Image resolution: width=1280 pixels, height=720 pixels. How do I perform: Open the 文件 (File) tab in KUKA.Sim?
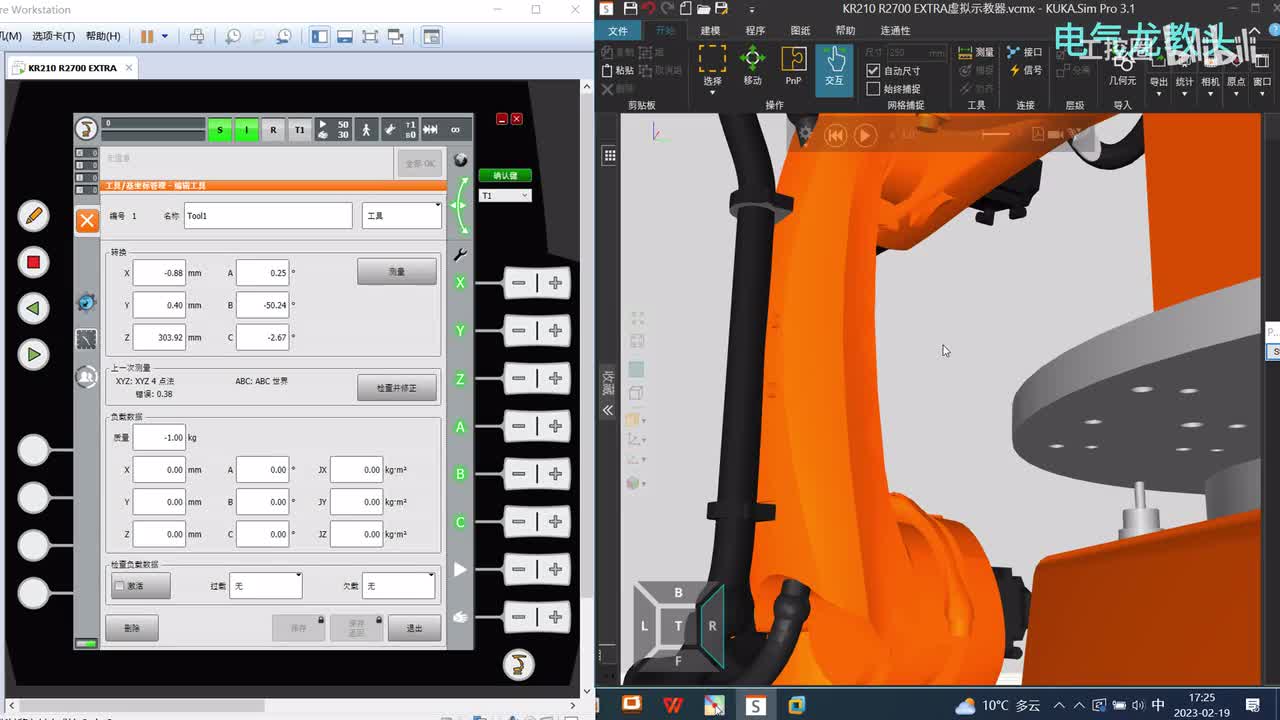[x=618, y=30]
